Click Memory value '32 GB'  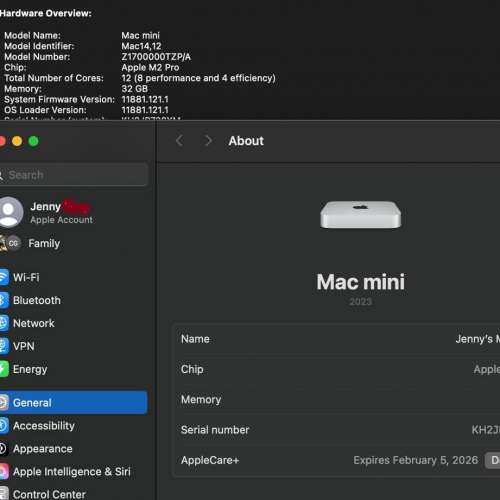[134, 89]
